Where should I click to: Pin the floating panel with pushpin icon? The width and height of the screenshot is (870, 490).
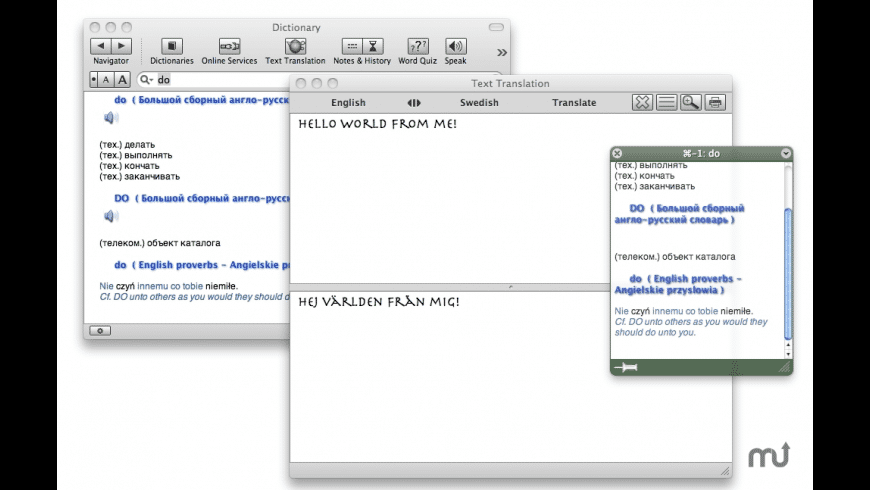pyautogui.click(x=626, y=367)
